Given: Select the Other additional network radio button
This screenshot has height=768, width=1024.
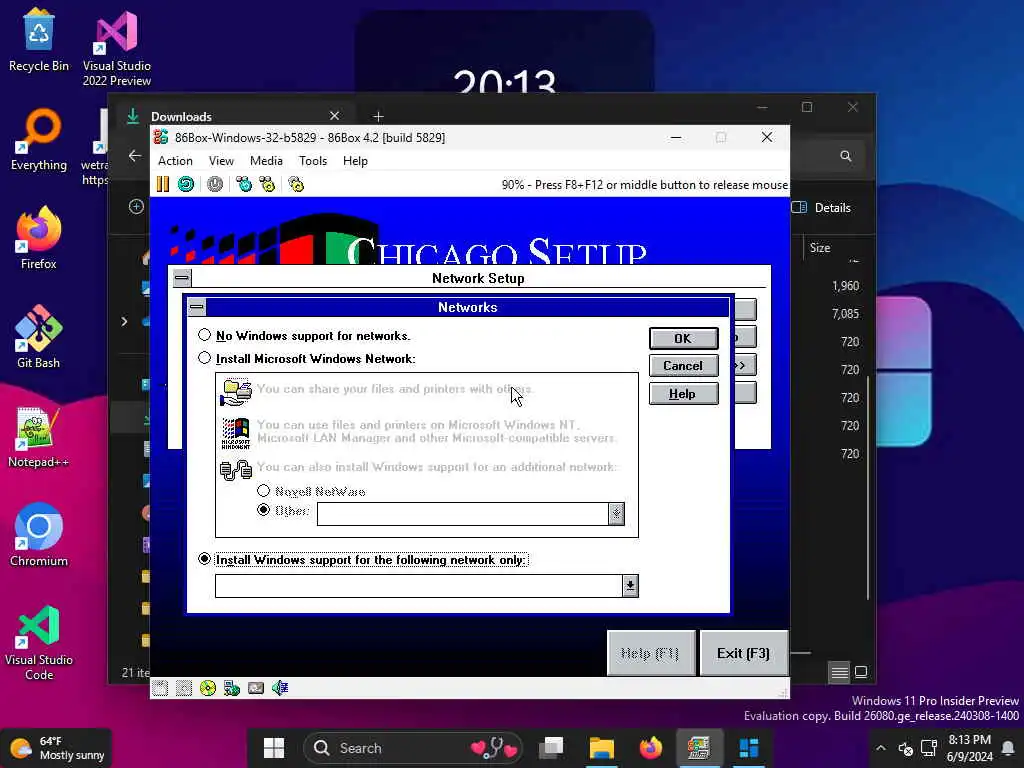Looking at the screenshot, I should [263, 510].
